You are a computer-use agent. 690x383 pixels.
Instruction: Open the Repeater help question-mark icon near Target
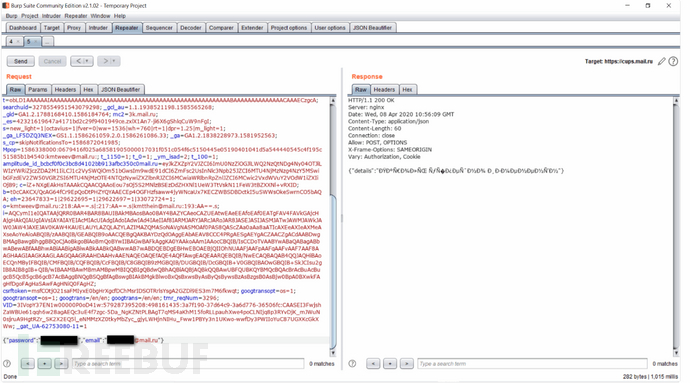[673, 62]
